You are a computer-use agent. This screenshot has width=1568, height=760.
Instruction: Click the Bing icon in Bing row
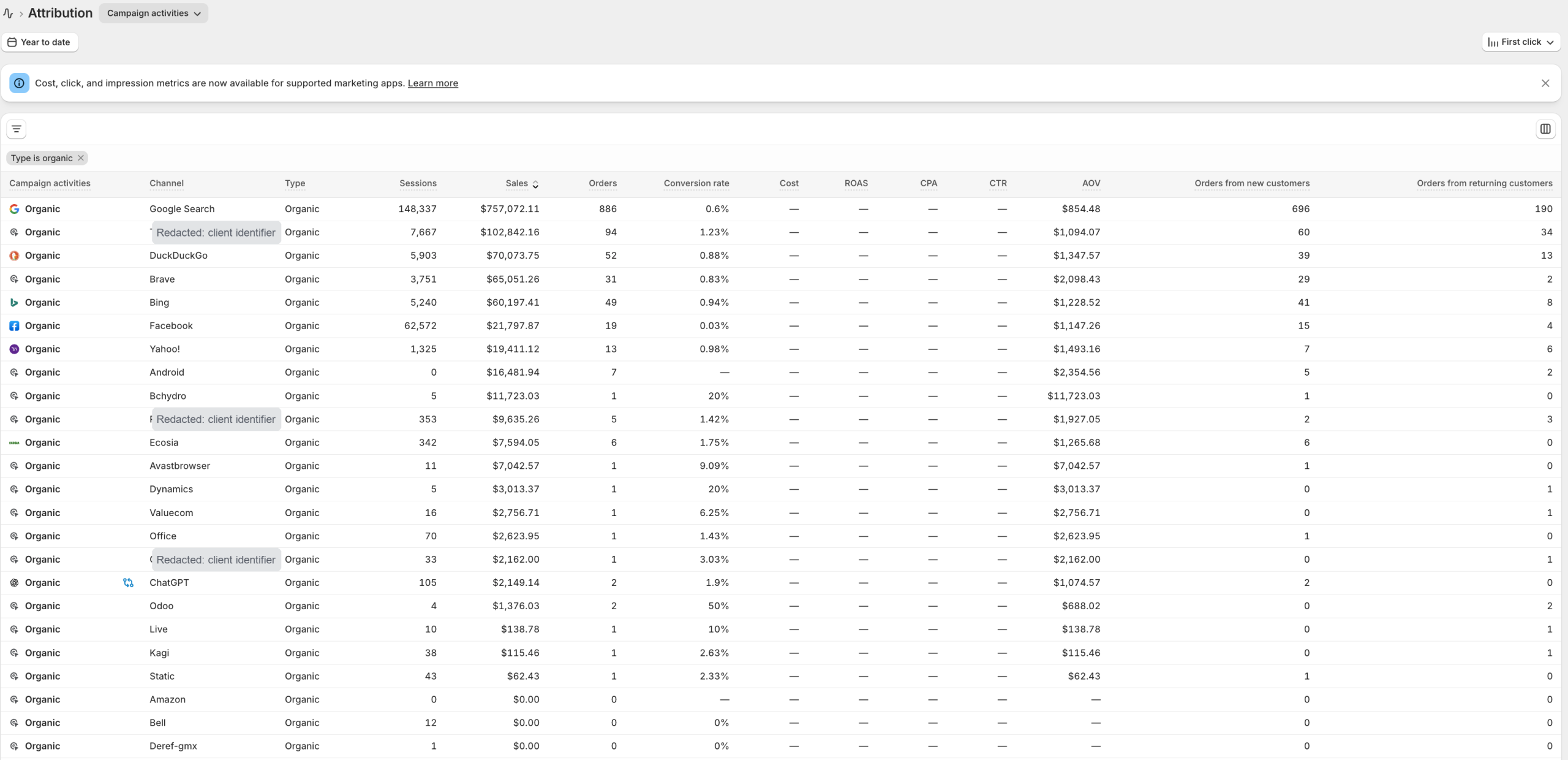coord(14,302)
